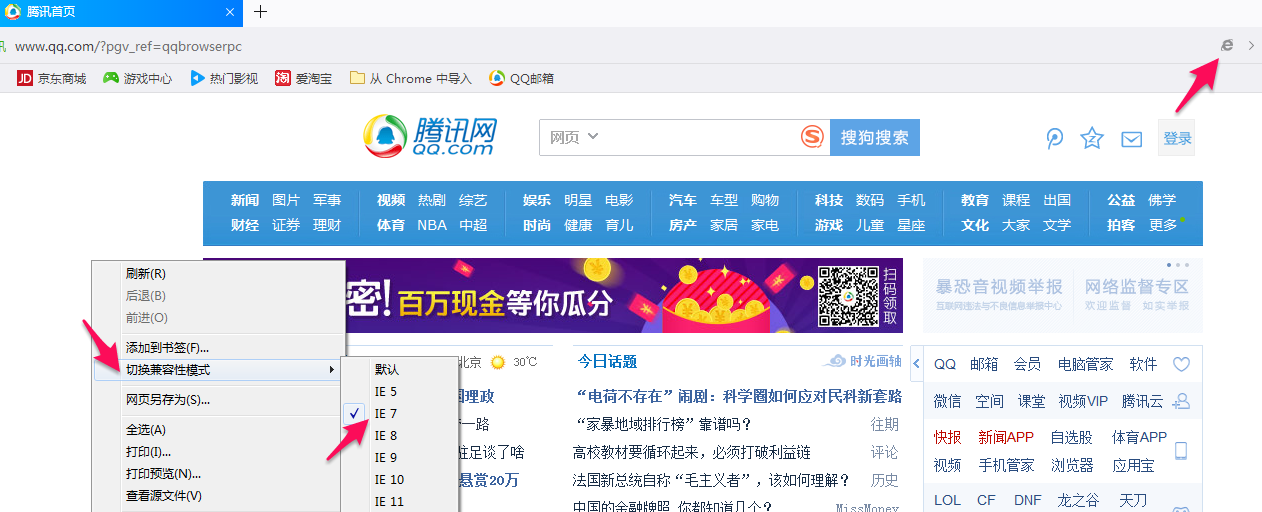Screen dimensions: 1262x512
Task: Open the 公益 navigation link
Action: pos(1121,200)
